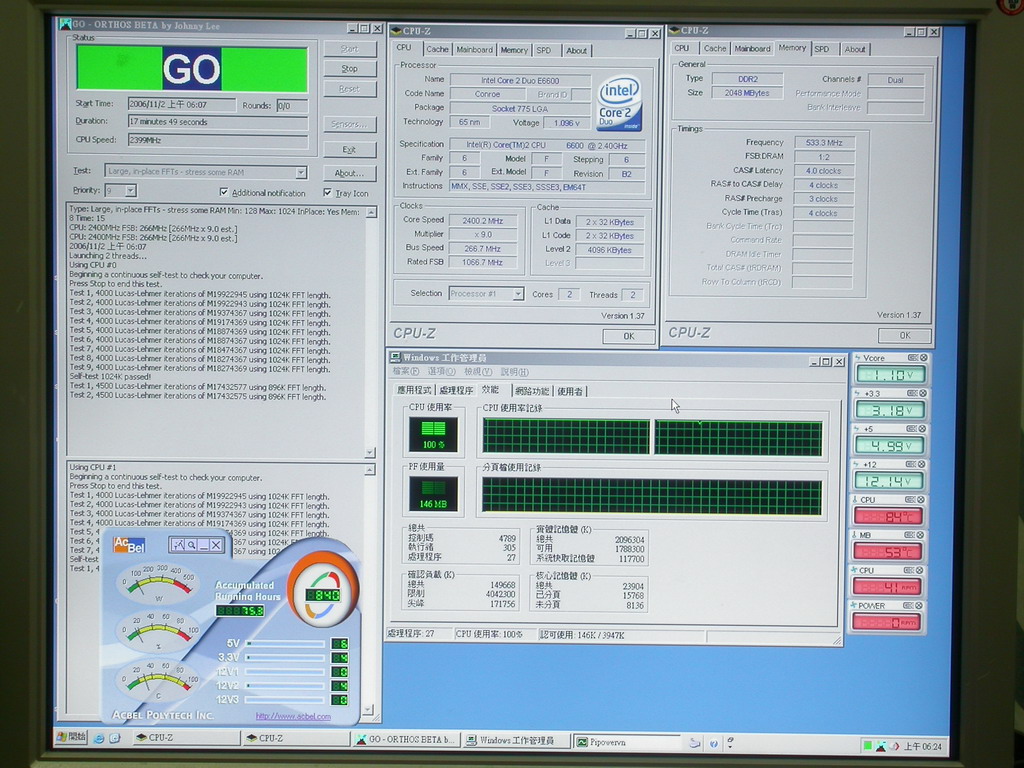The width and height of the screenshot is (1024, 768).
Task: Click Accumulated Running Hours display
Action: tap(240, 611)
